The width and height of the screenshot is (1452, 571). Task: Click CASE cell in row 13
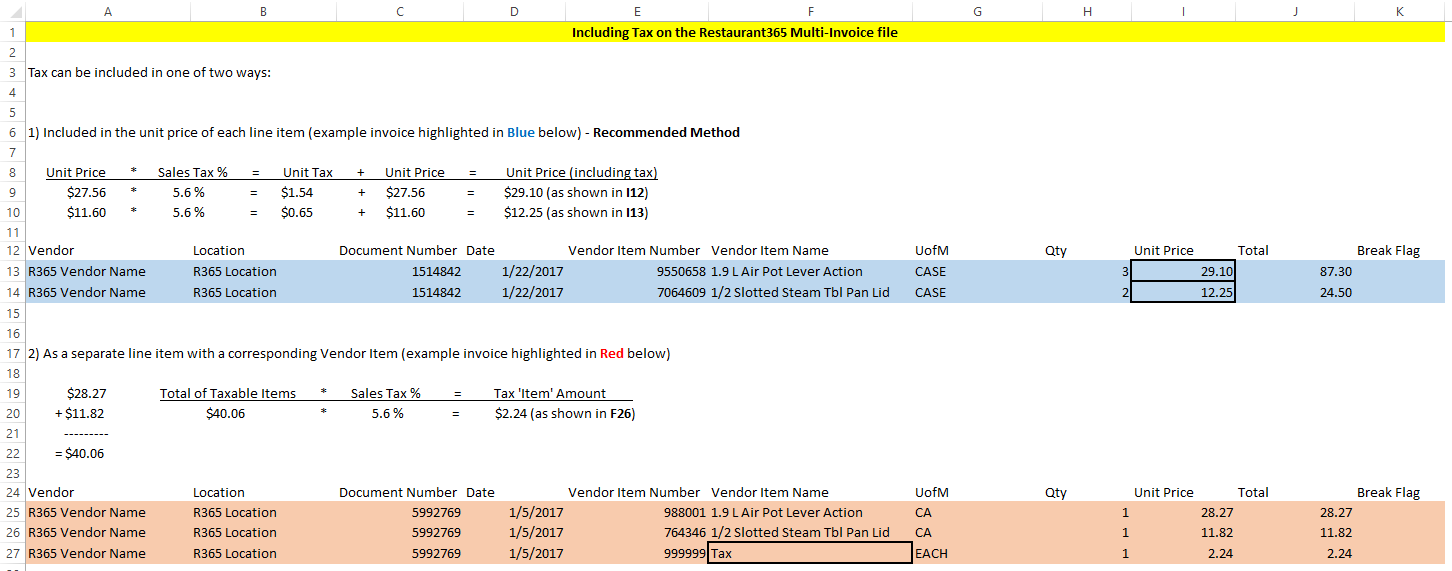pyautogui.click(x=931, y=271)
